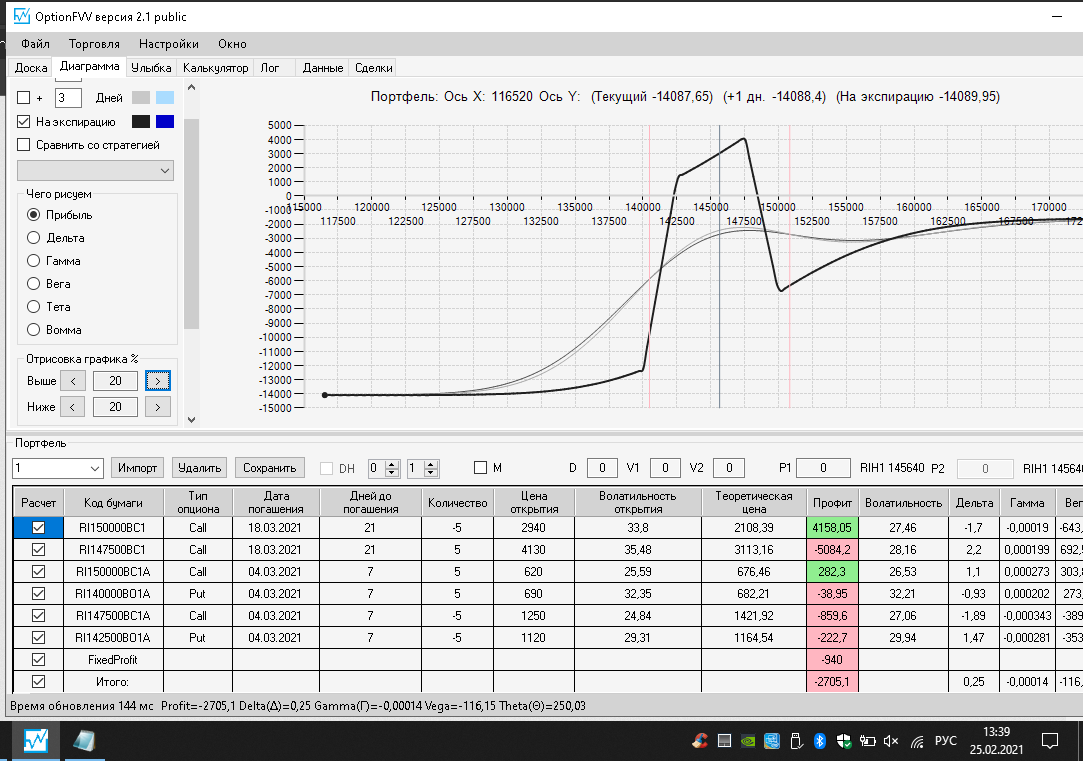Screen dimensions: 1083x761
Task: Click the Сохранить button
Action: (x=269, y=468)
